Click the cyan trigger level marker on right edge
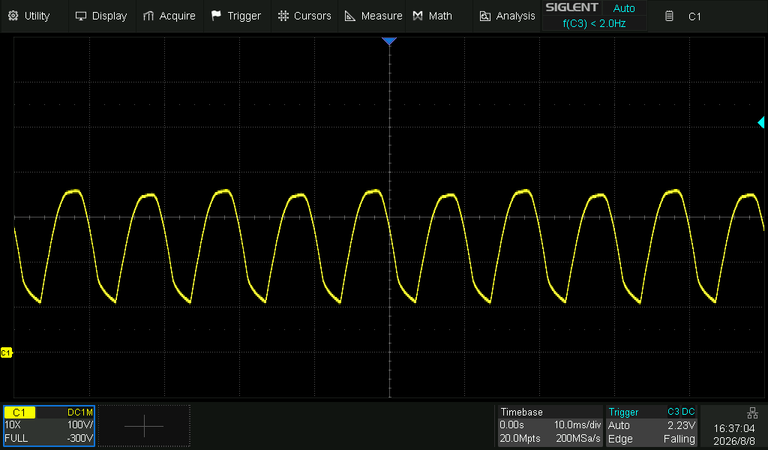This screenshot has height=450, width=768. pos(761,122)
